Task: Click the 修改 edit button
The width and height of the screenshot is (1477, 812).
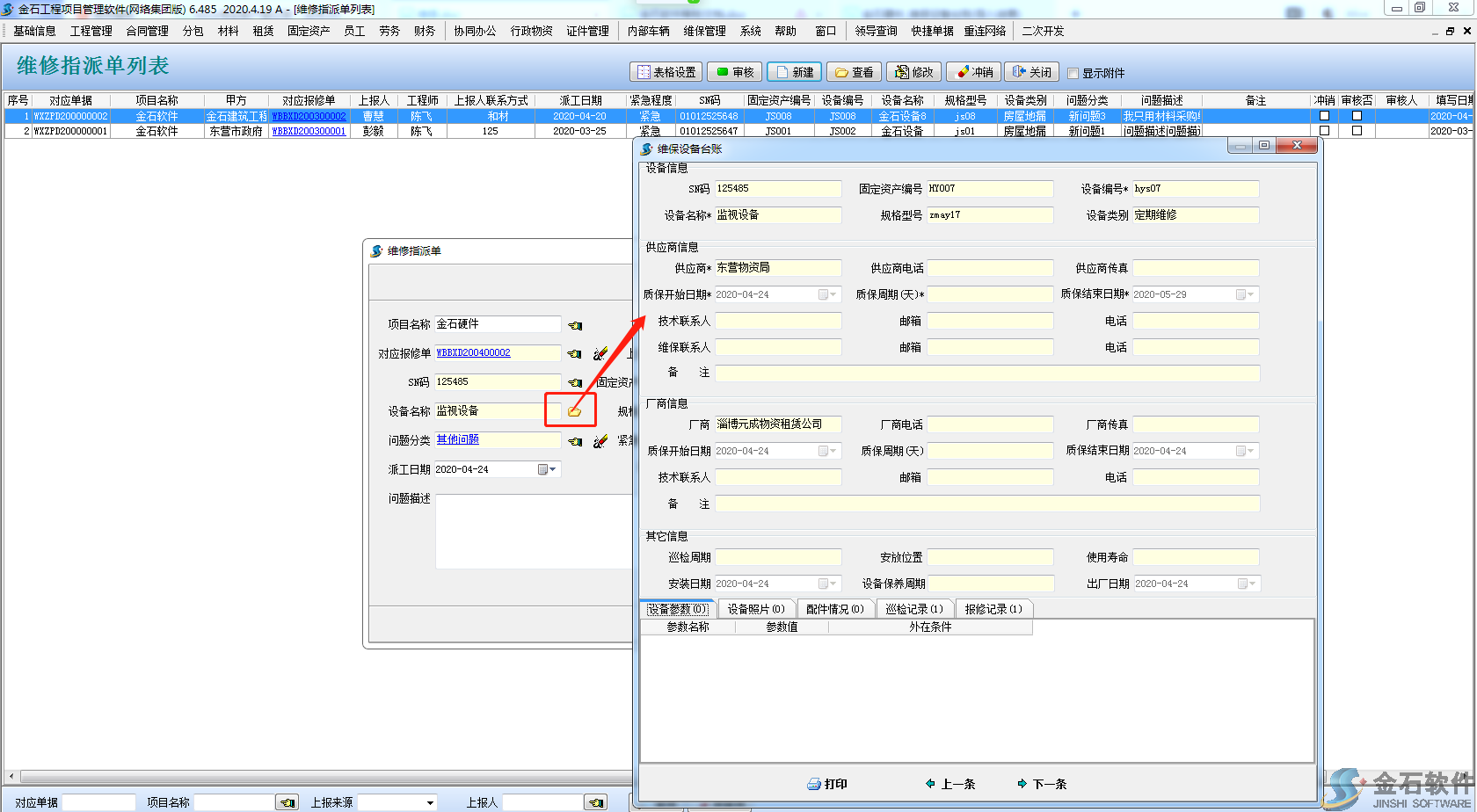Action: [914, 72]
